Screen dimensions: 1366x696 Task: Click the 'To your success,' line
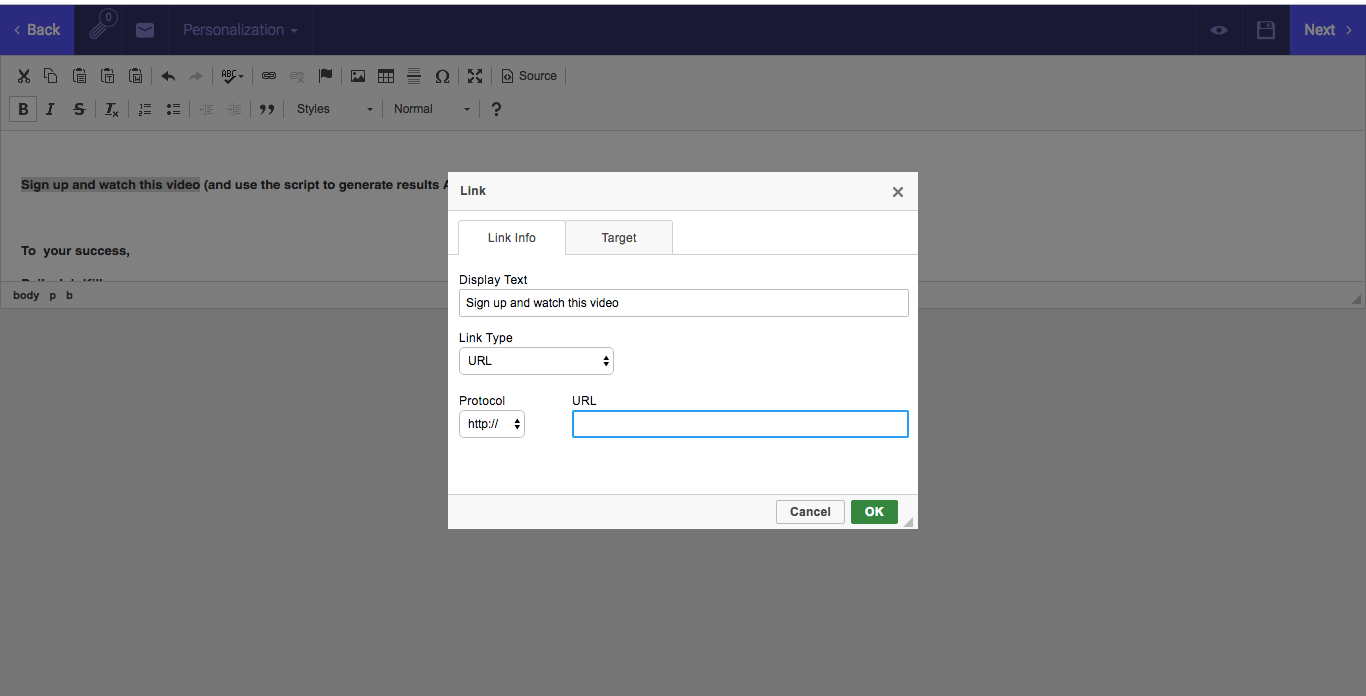[75, 251]
